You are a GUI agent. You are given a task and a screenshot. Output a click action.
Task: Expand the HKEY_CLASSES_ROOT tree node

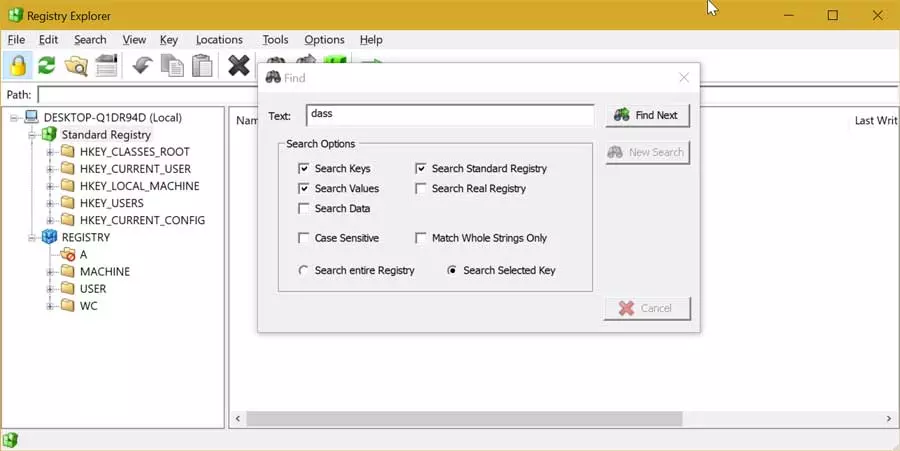pyautogui.click(x=50, y=152)
